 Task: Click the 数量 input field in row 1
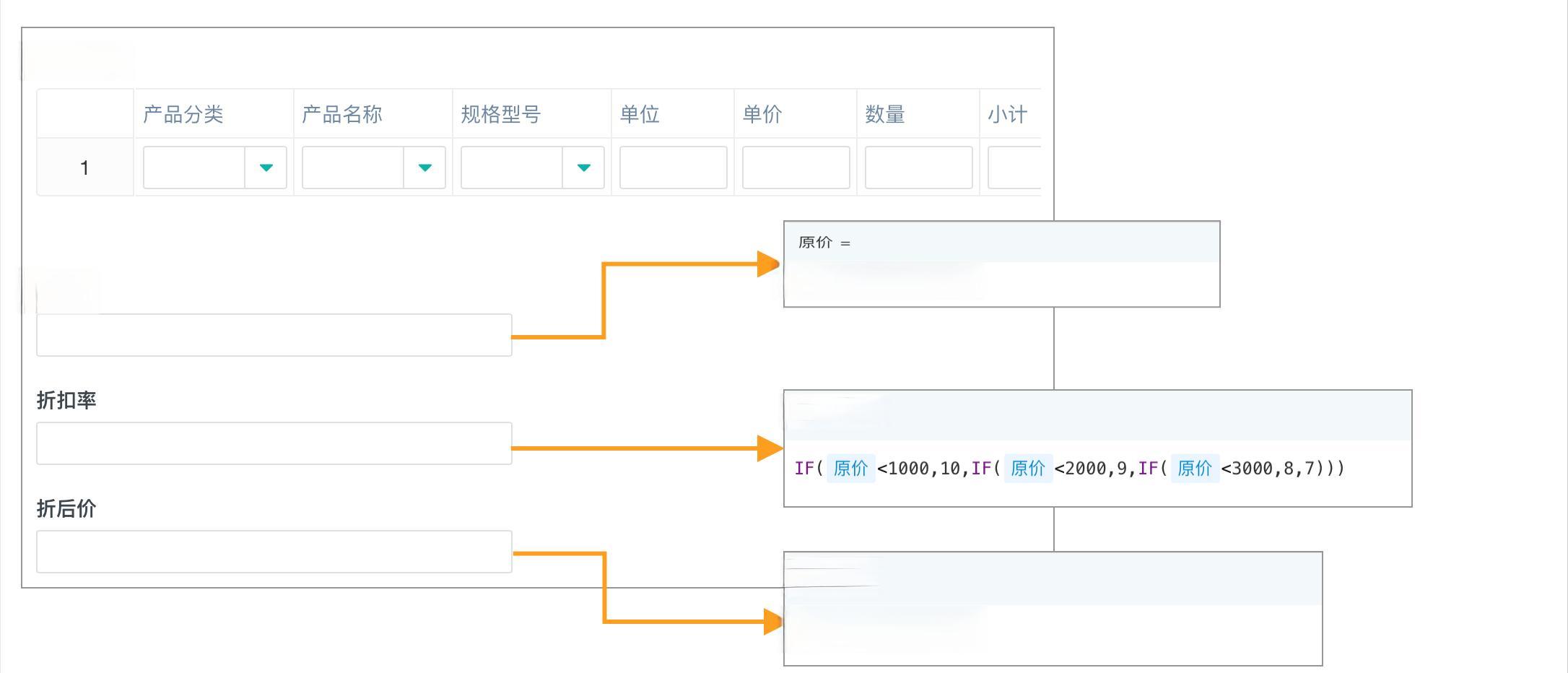[x=917, y=168]
